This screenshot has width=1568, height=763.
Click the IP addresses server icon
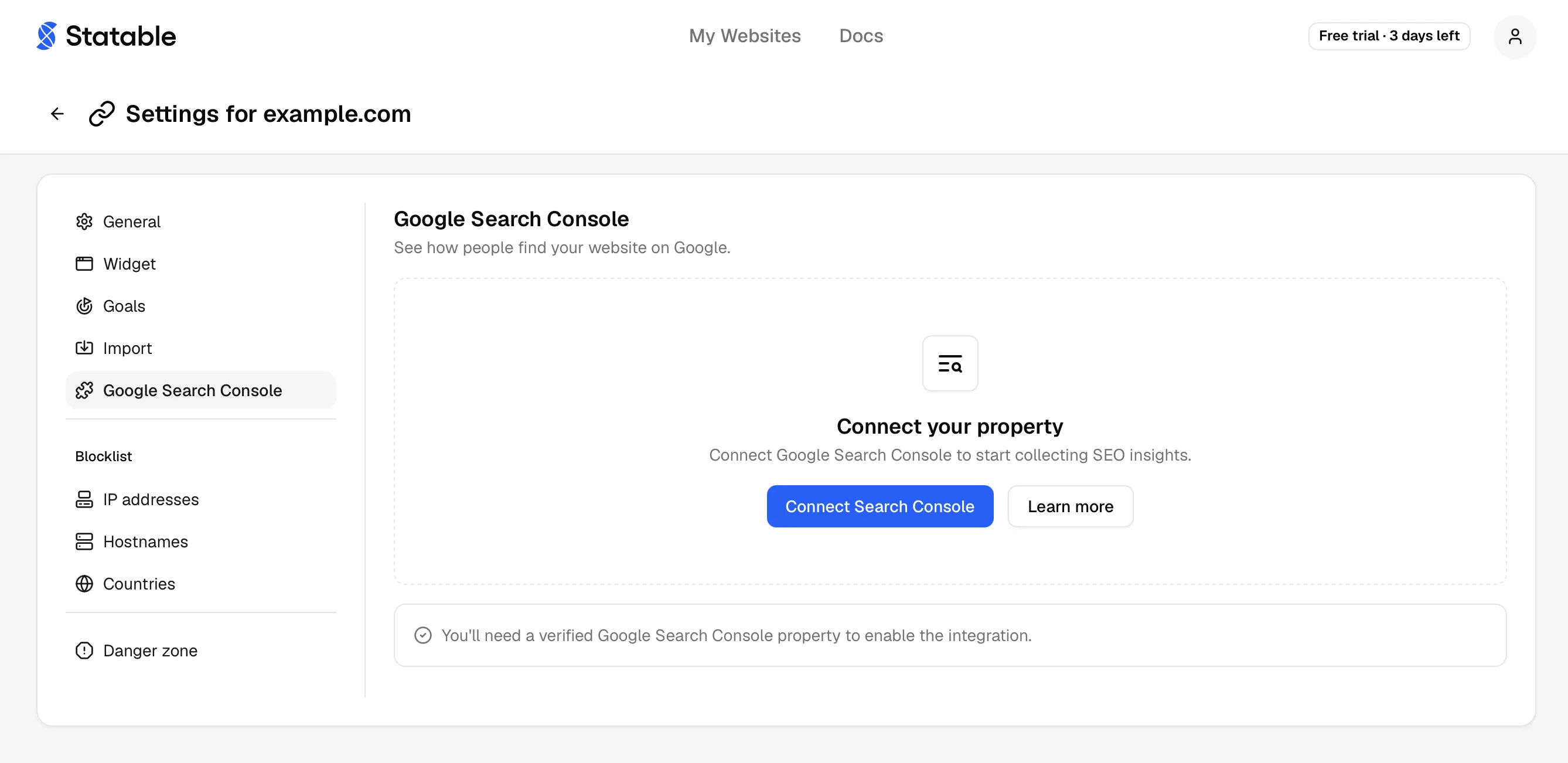point(84,499)
